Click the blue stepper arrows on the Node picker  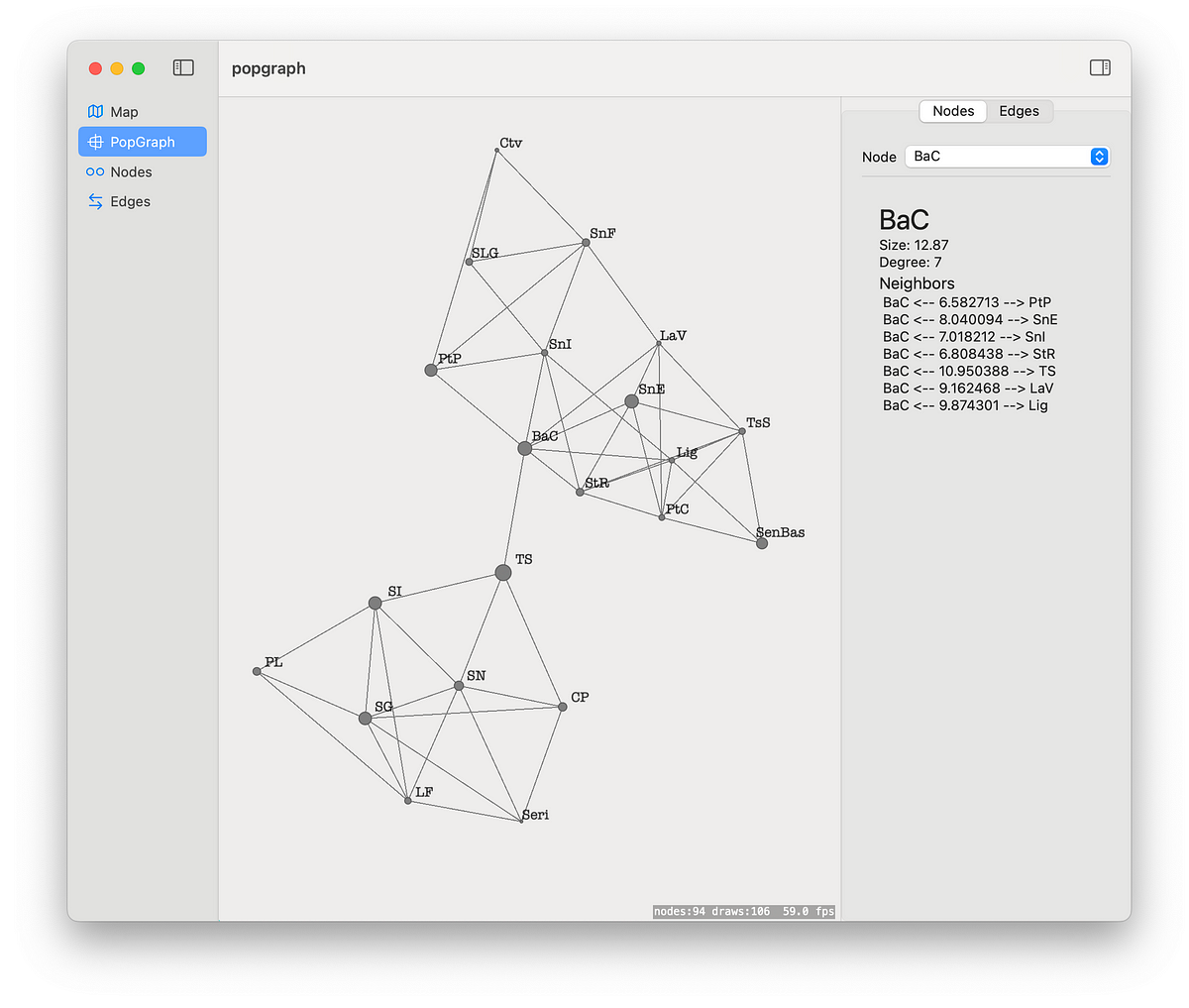[x=1098, y=156]
